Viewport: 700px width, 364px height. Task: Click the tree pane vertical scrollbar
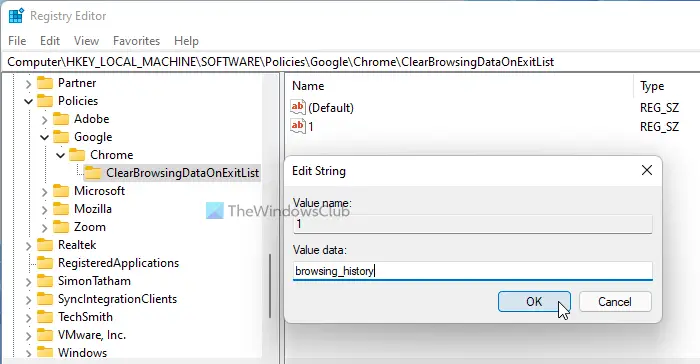[270, 286]
